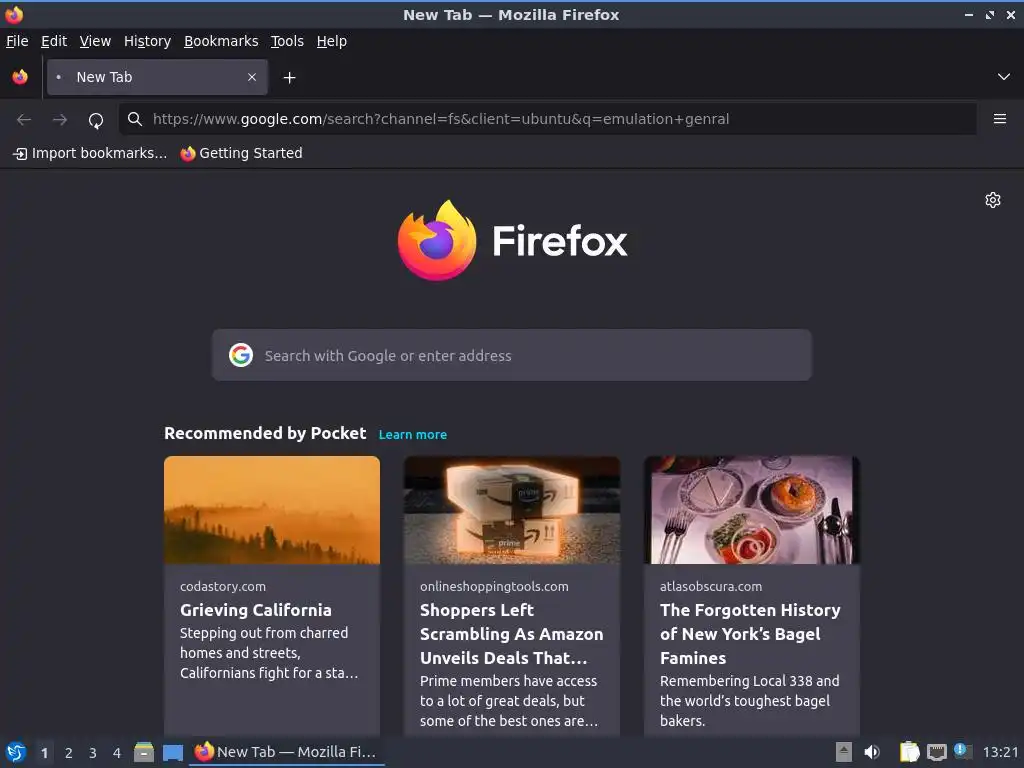Open the Bookmarks menu

(221, 41)
